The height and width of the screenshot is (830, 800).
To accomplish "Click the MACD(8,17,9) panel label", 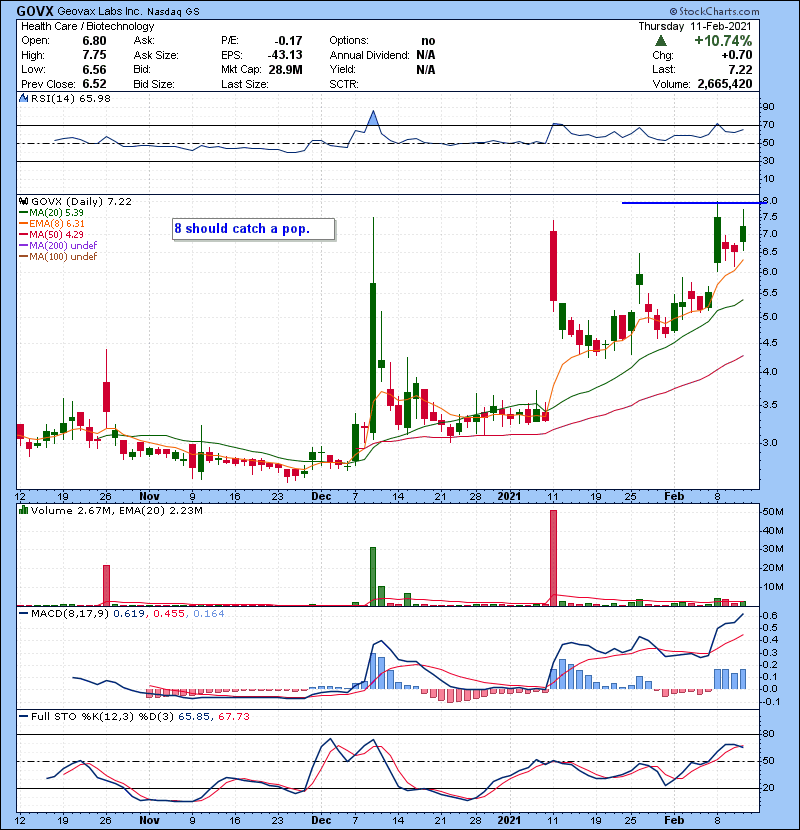I will coord(70,614).
